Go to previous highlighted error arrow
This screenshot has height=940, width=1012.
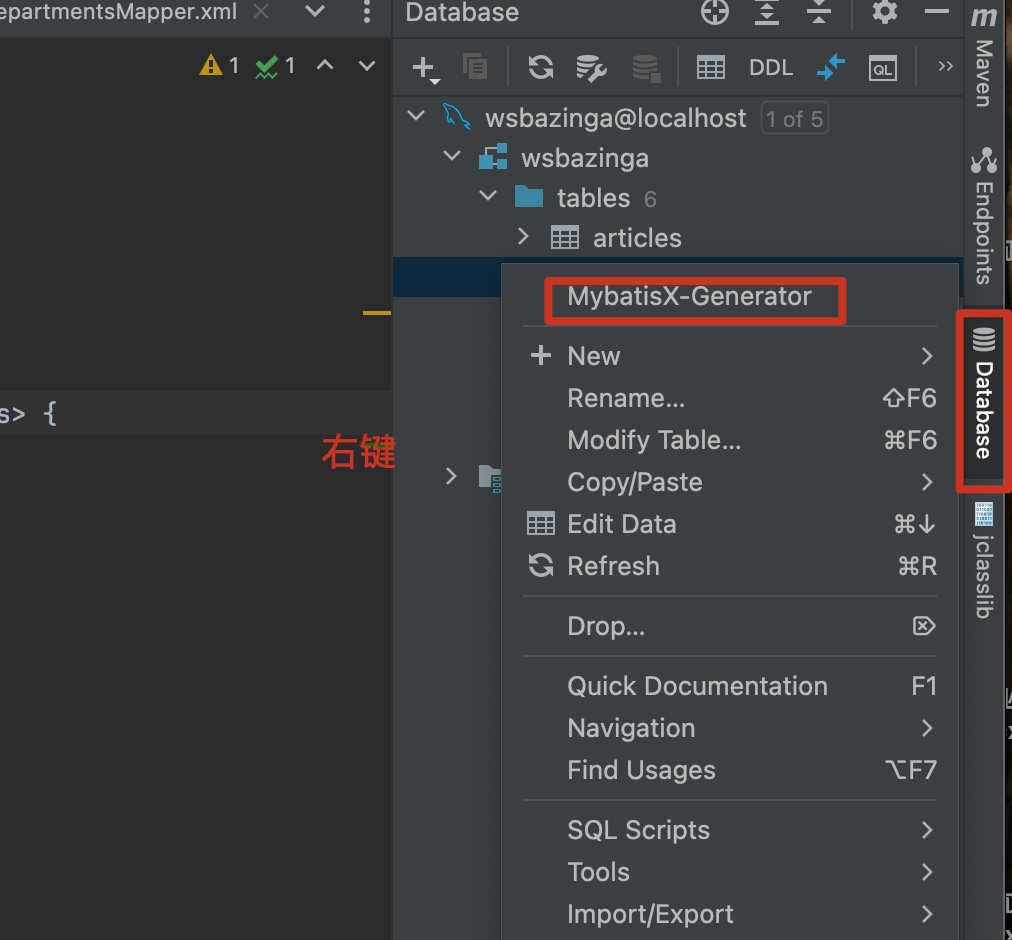[325, 65]
